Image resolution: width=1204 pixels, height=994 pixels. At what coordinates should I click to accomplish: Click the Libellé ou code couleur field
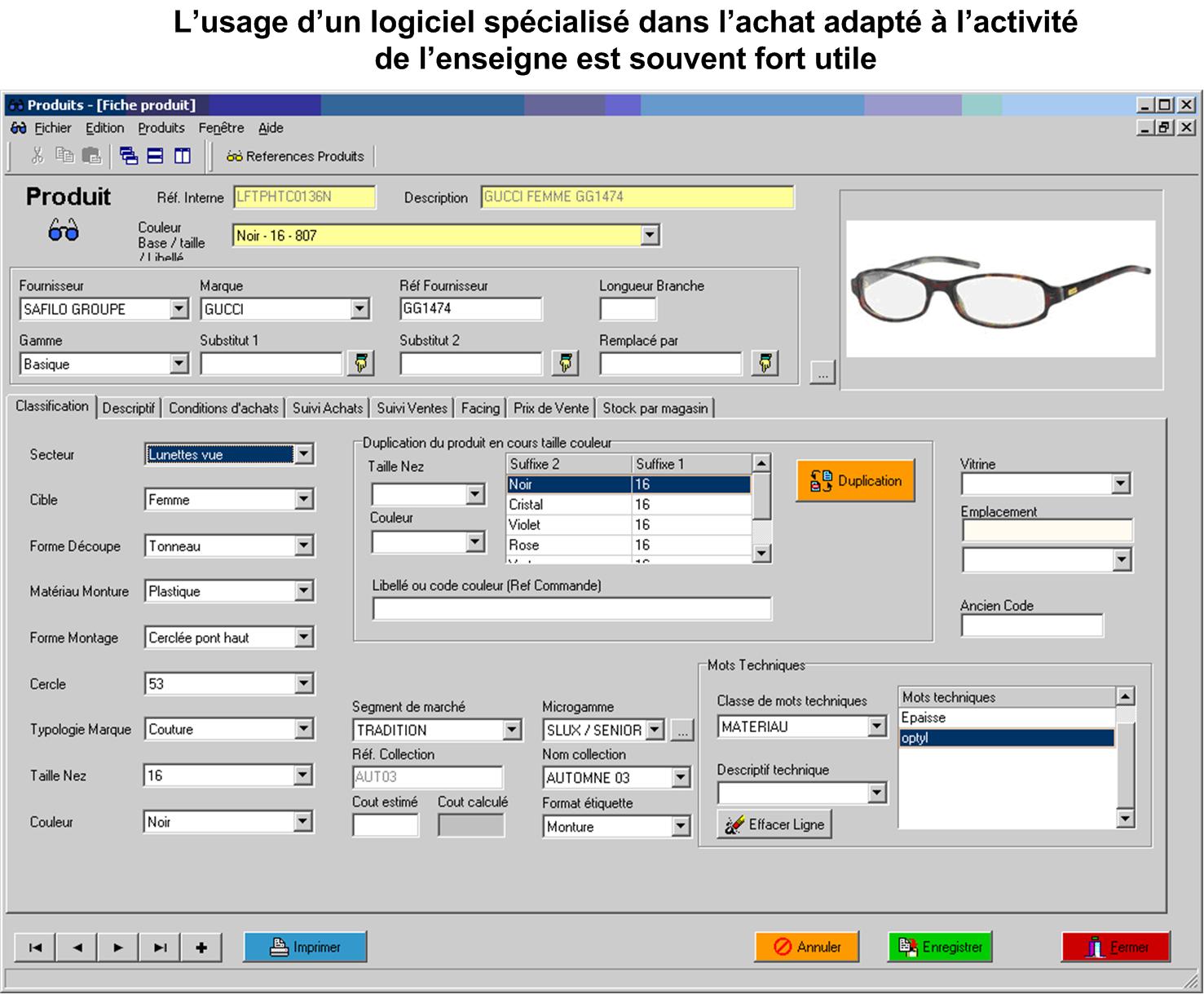click(x=571, y=608)
